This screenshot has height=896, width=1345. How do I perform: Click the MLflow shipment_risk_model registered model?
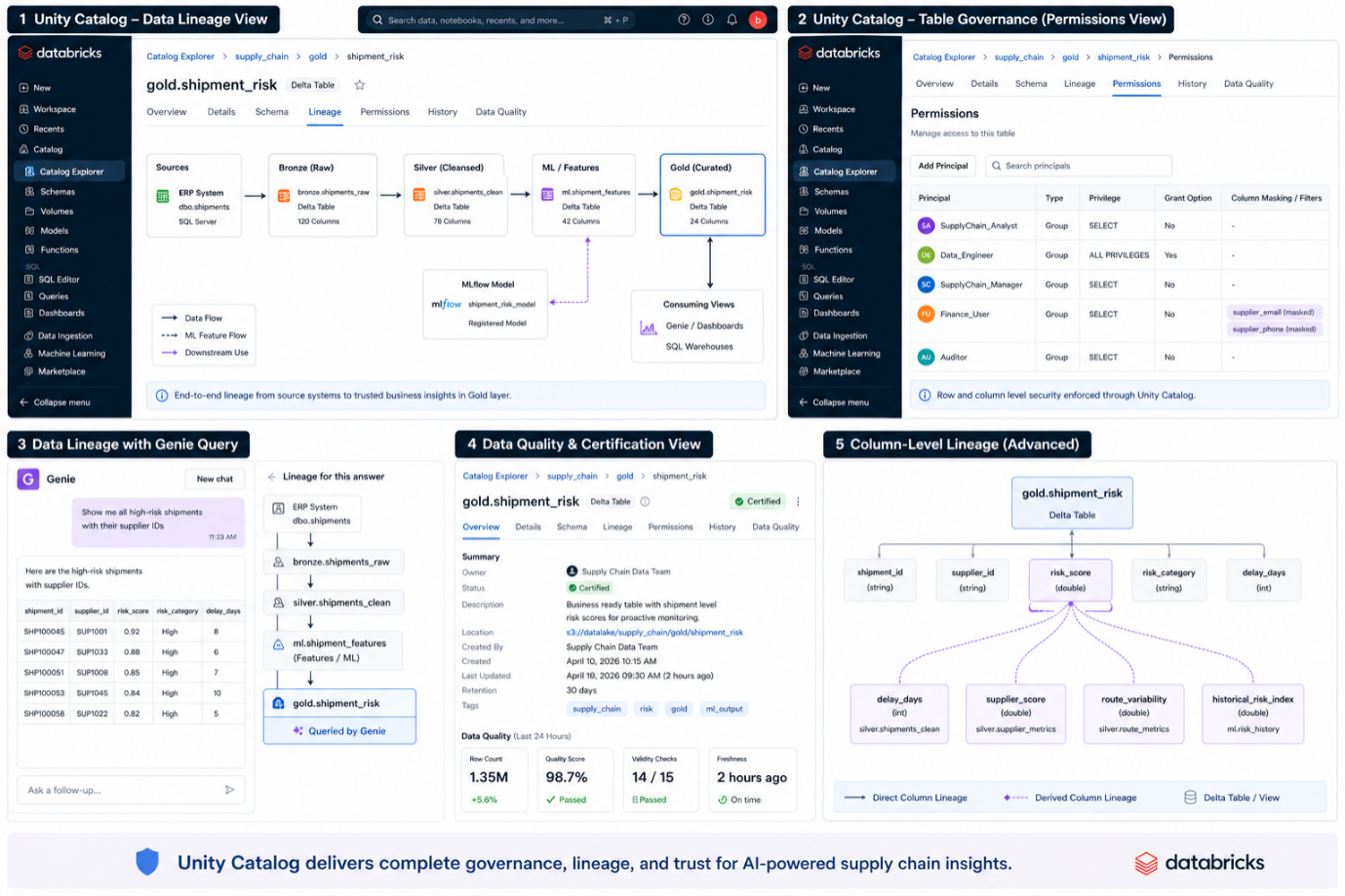(x=486, y=305)
